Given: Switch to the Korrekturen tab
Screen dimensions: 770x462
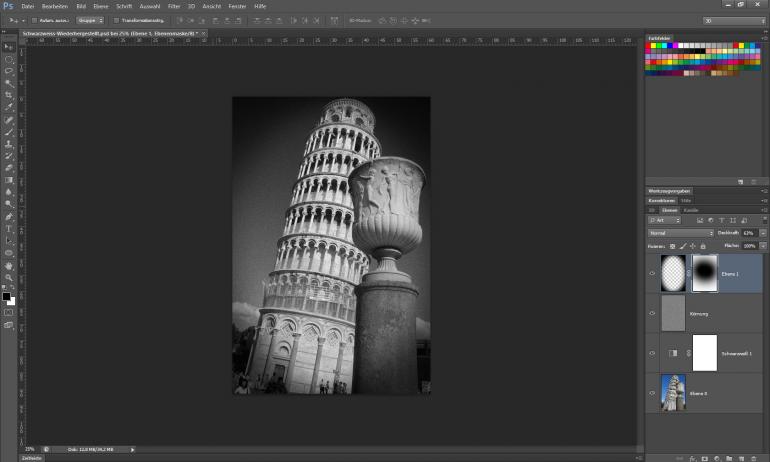Looking at the screenshot, I should click(x=661, y=200).
